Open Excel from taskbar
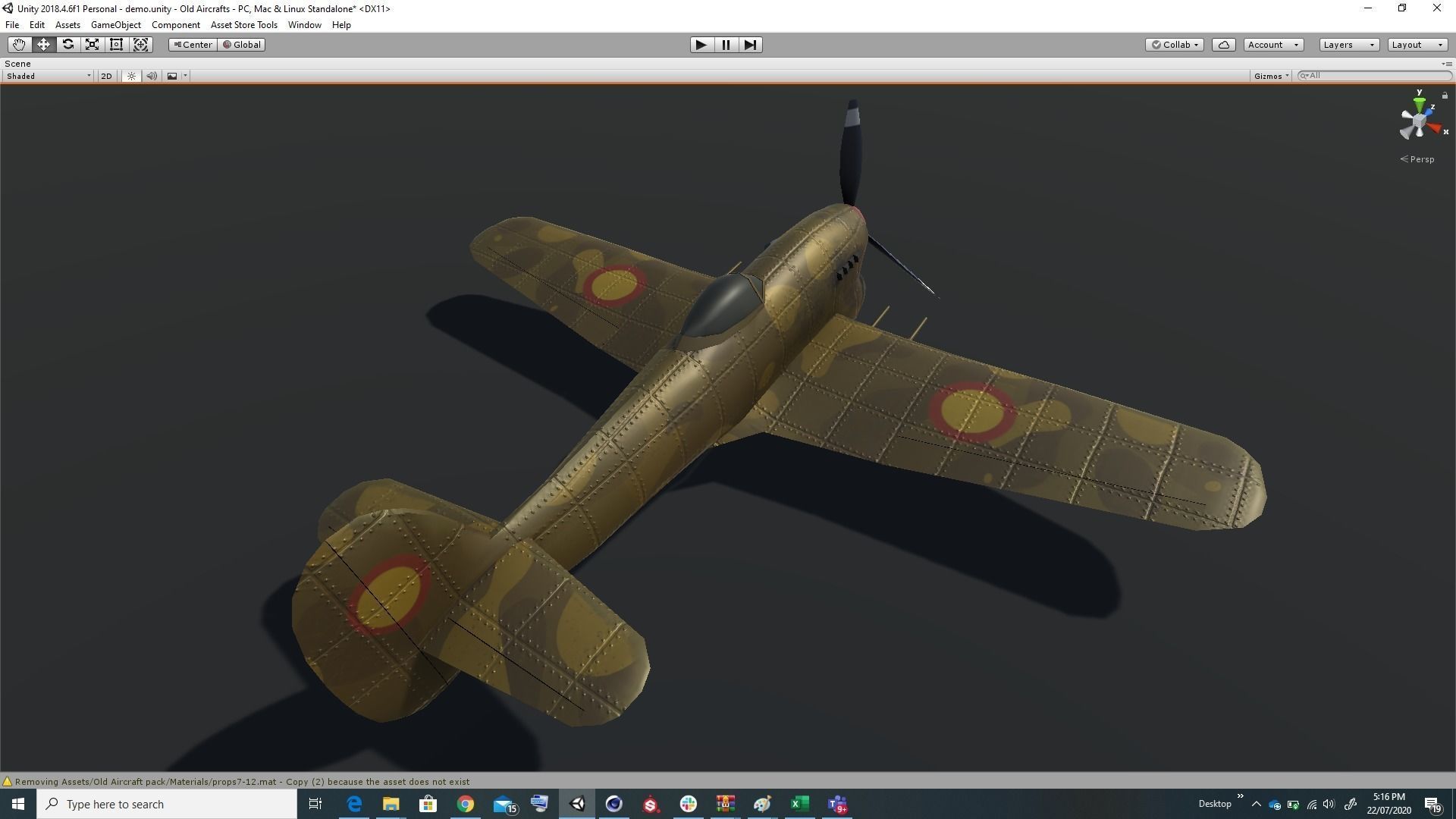1456x819 pixels. [800, 804]
